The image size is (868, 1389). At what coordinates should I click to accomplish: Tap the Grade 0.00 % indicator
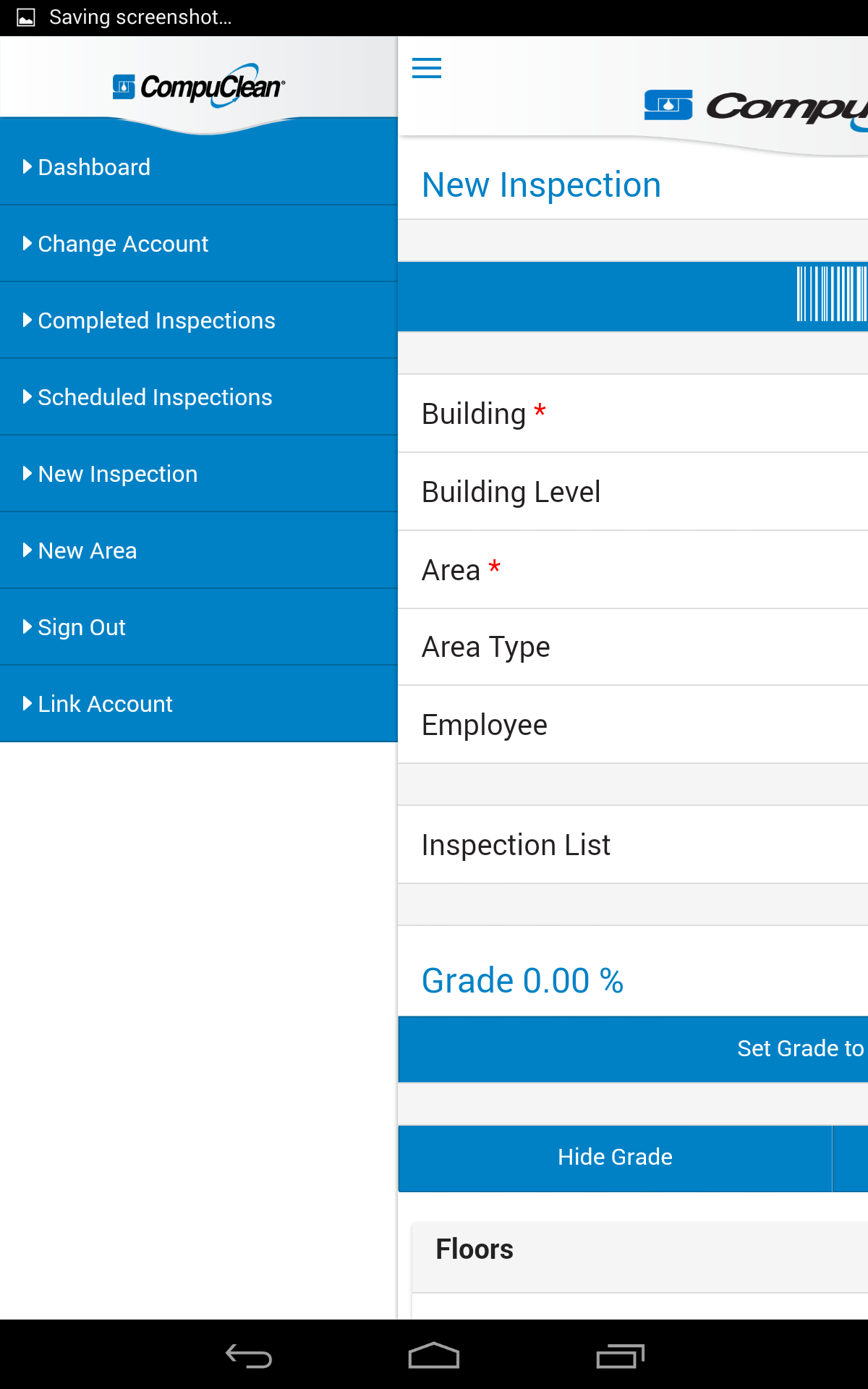[522, 980]
